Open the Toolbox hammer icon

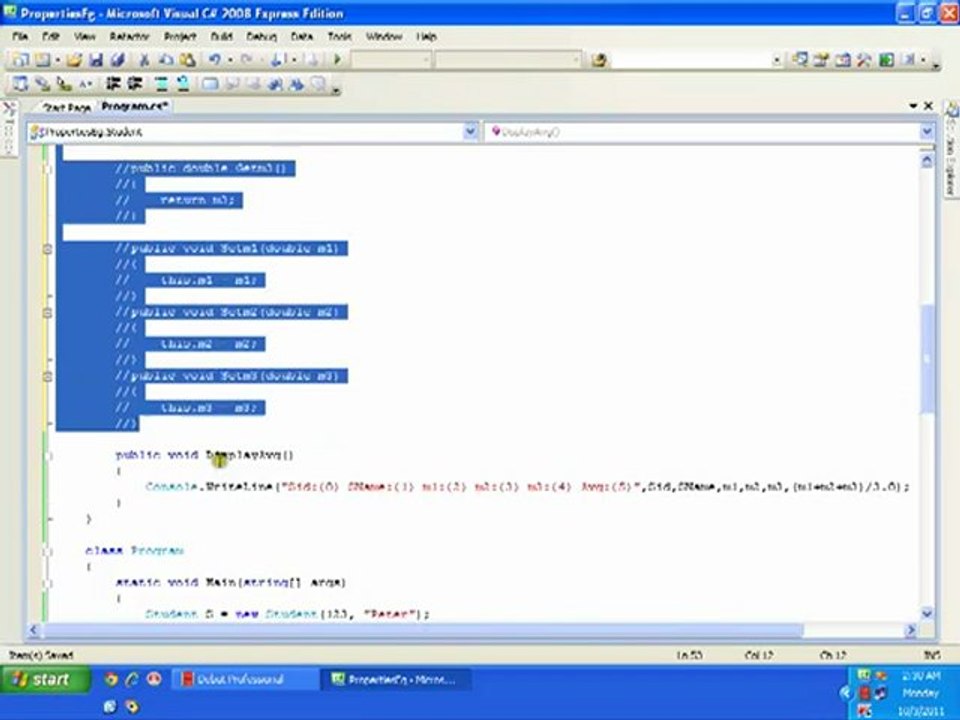click(864, 60)
